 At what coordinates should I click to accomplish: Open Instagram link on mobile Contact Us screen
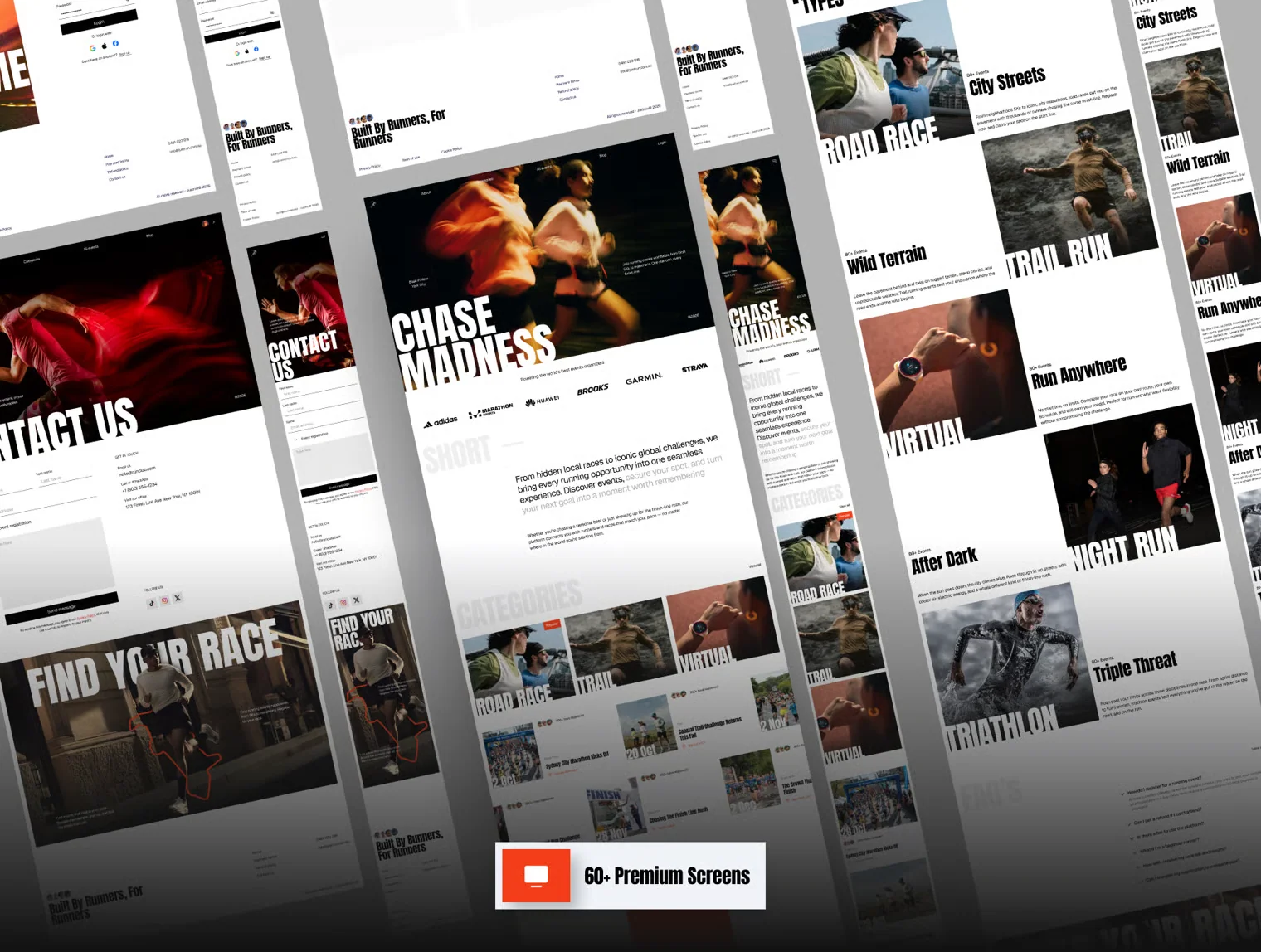(343, 602)
